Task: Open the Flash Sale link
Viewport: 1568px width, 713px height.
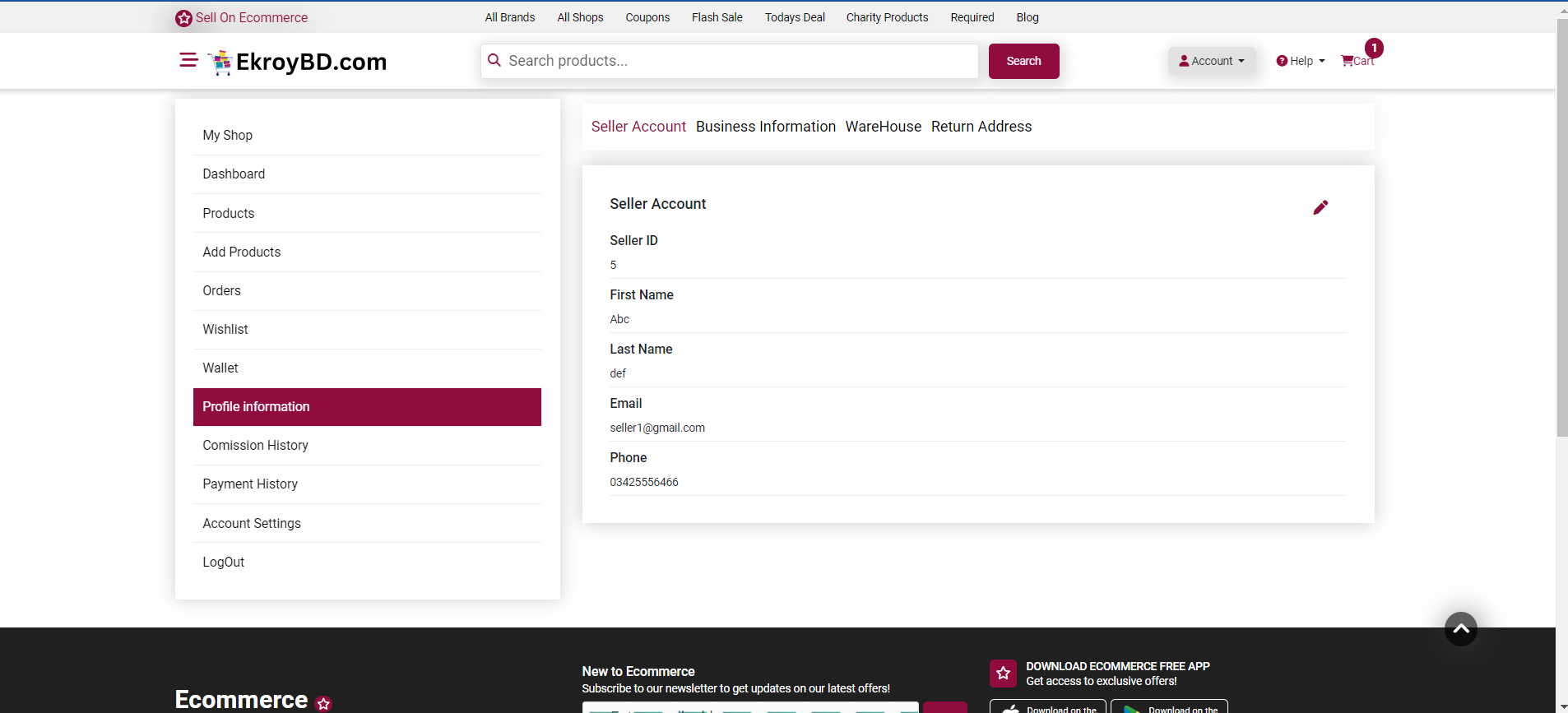Action: coord(717,17)
